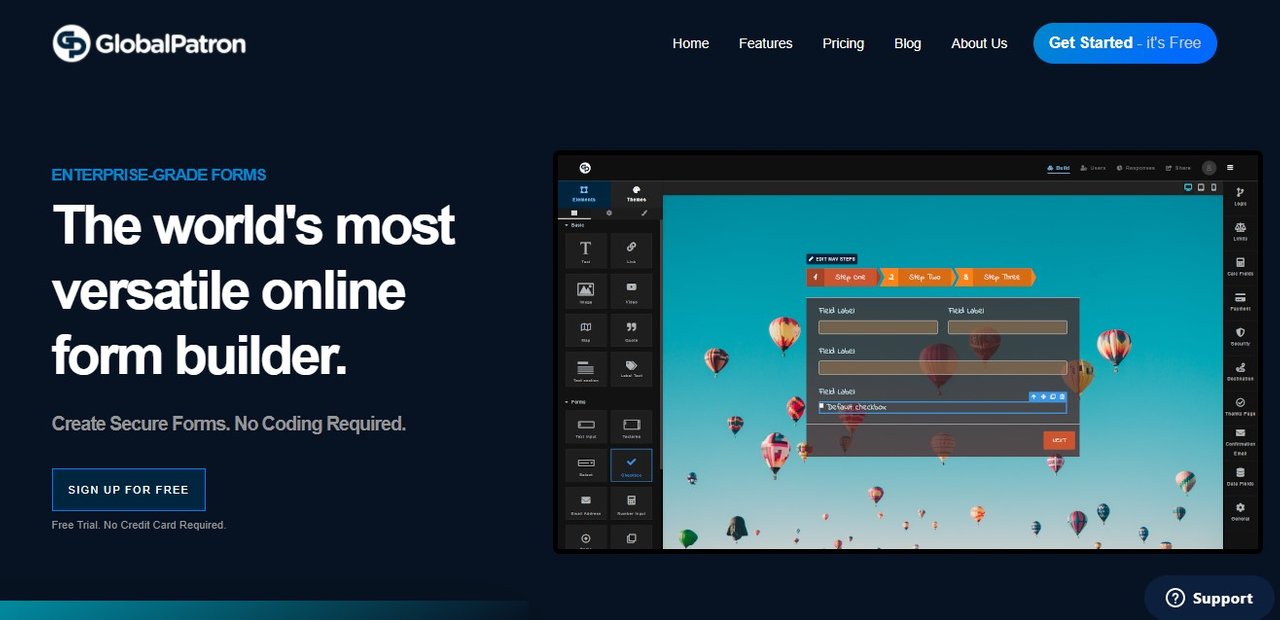Select the Elements tab in builder
The image size is (1280, 620).
584,193
